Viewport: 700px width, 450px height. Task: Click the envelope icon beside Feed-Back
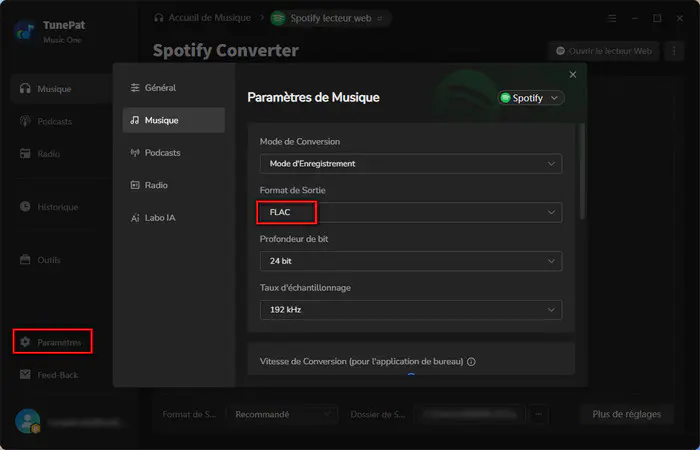(25, 375)
